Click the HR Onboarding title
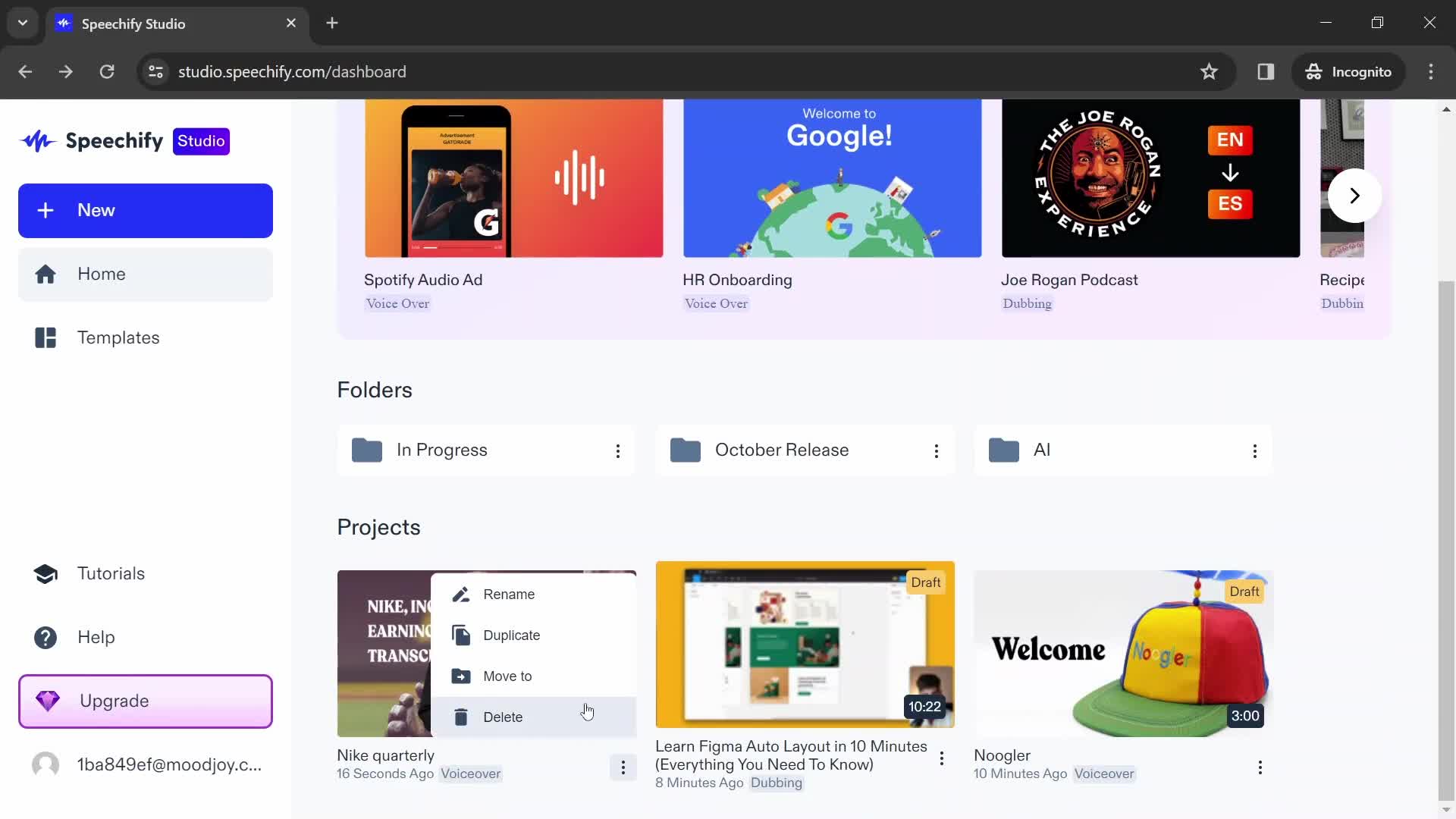This screenshot has height=819, width=1456. (x=737, y=280)
